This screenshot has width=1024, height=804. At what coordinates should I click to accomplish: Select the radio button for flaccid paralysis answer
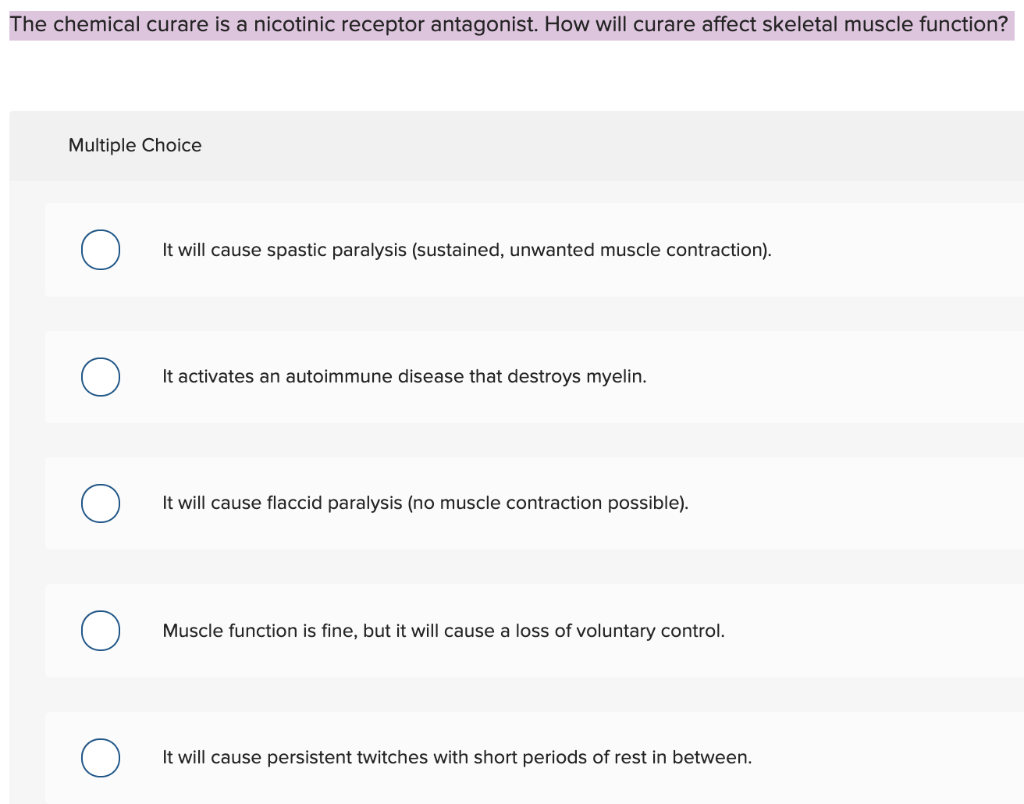point(100,503)
